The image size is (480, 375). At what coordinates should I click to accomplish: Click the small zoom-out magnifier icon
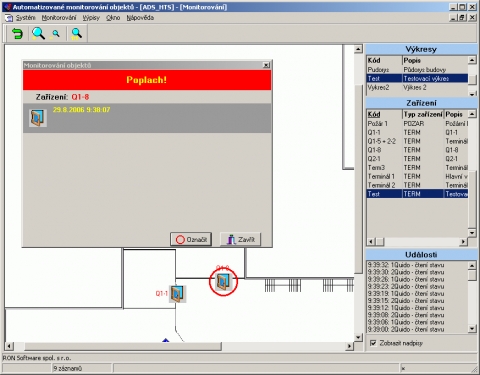(56, 34)
